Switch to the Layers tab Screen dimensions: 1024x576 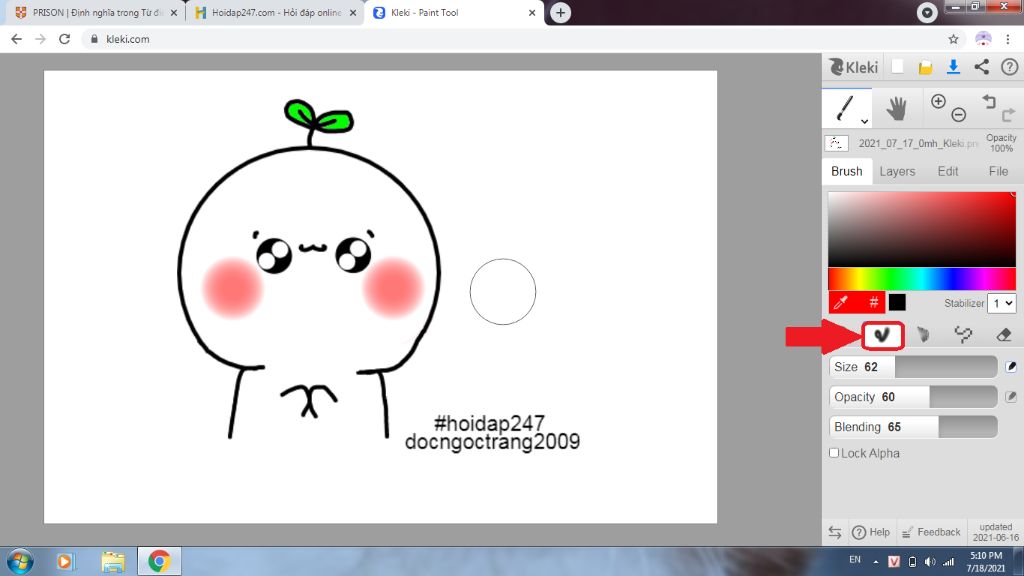[897, 171]
